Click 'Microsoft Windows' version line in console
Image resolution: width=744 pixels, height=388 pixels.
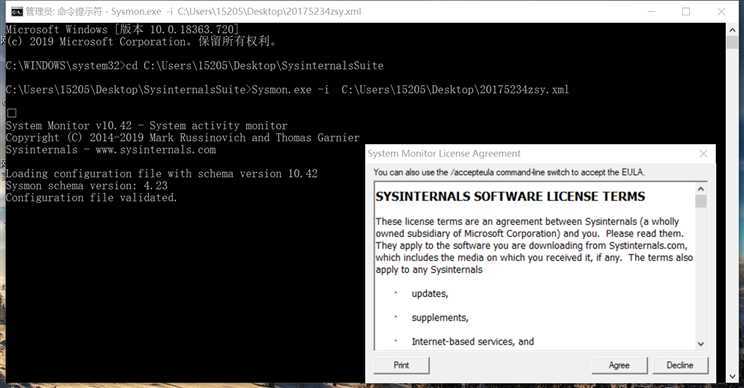tap(122, 29)
